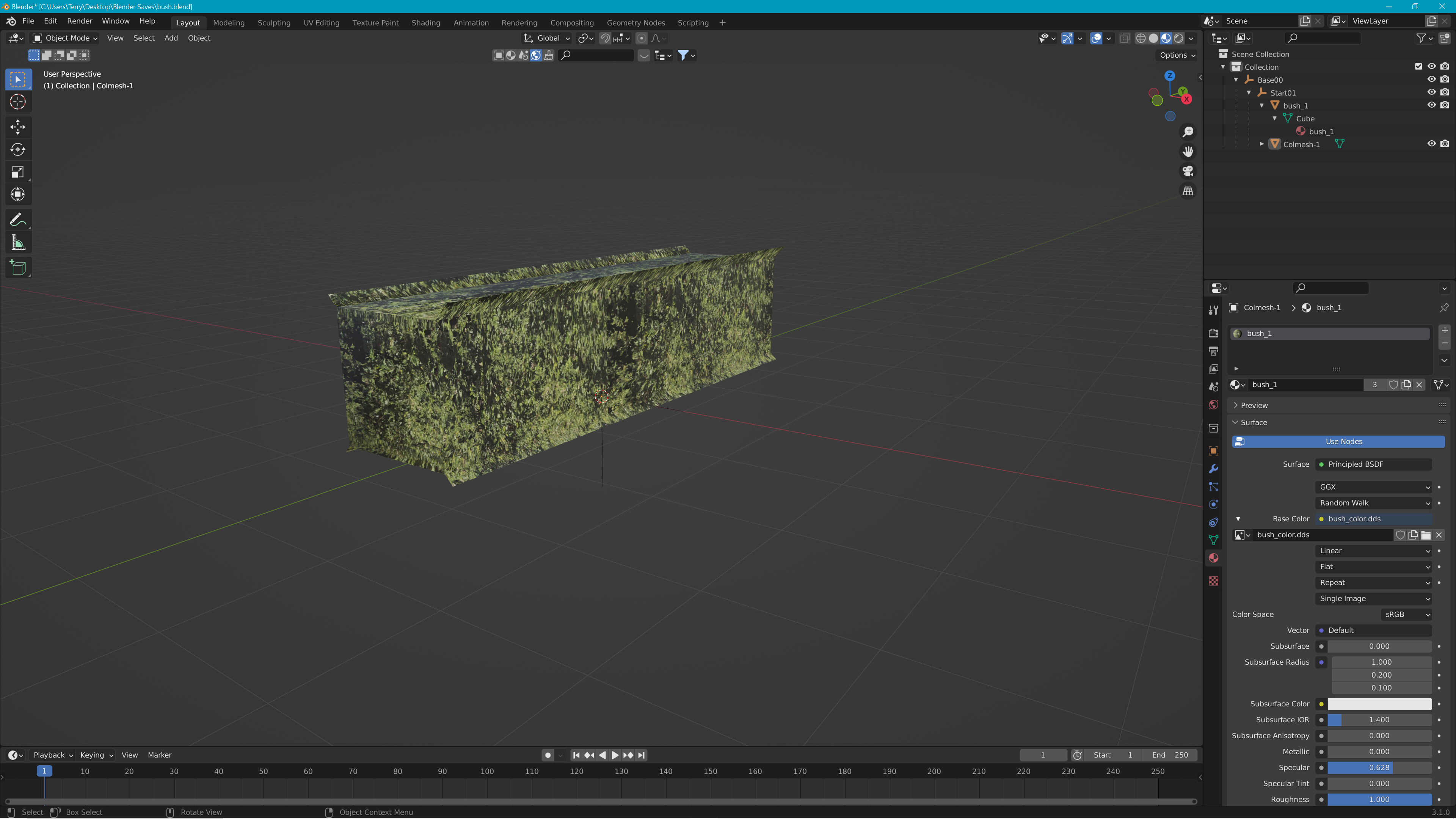Select the Annotate tool
Viewport: 1456px width, 819px height.
click(17, 220)
